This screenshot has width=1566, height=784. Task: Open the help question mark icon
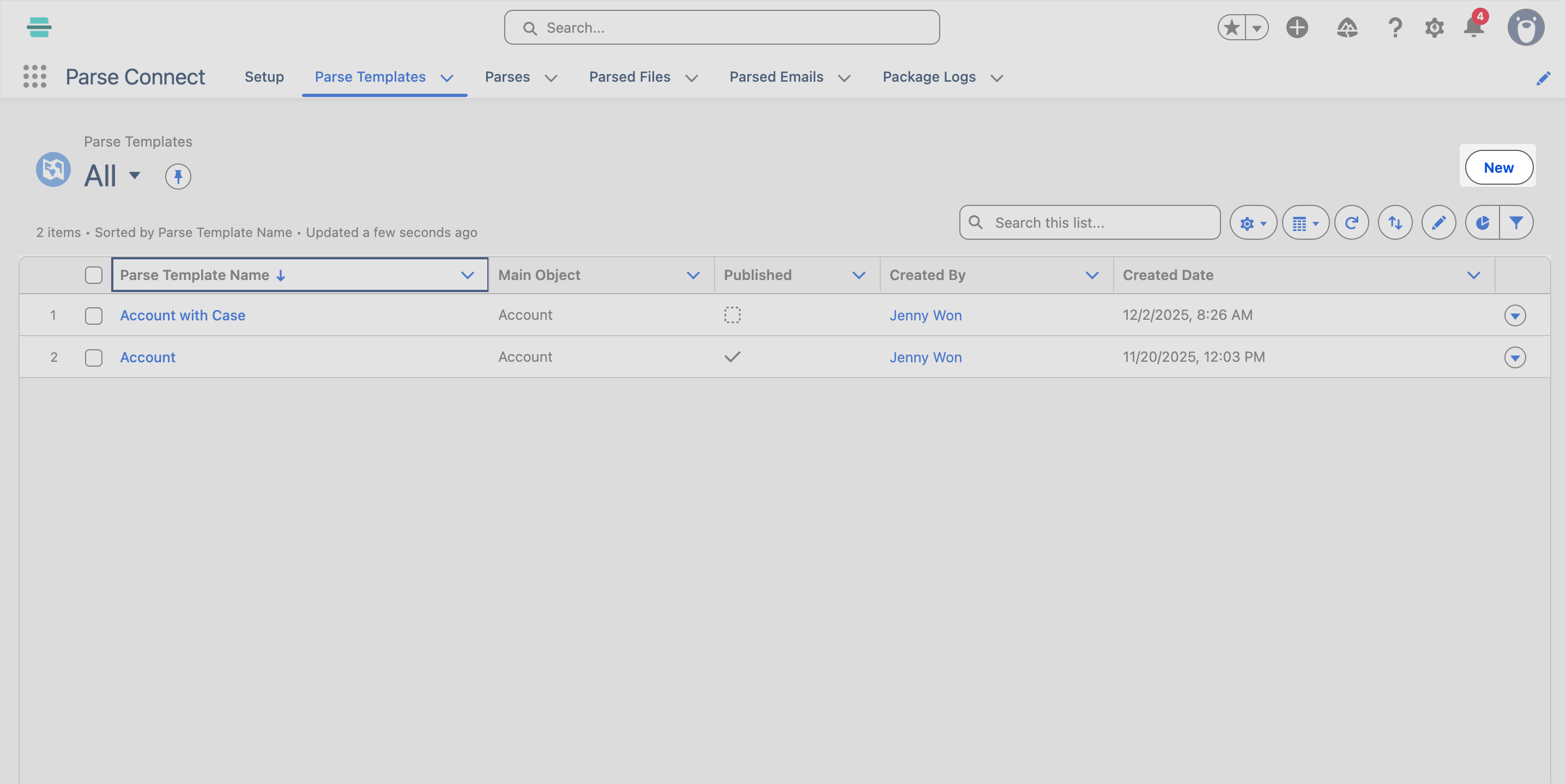(1395, 27)
